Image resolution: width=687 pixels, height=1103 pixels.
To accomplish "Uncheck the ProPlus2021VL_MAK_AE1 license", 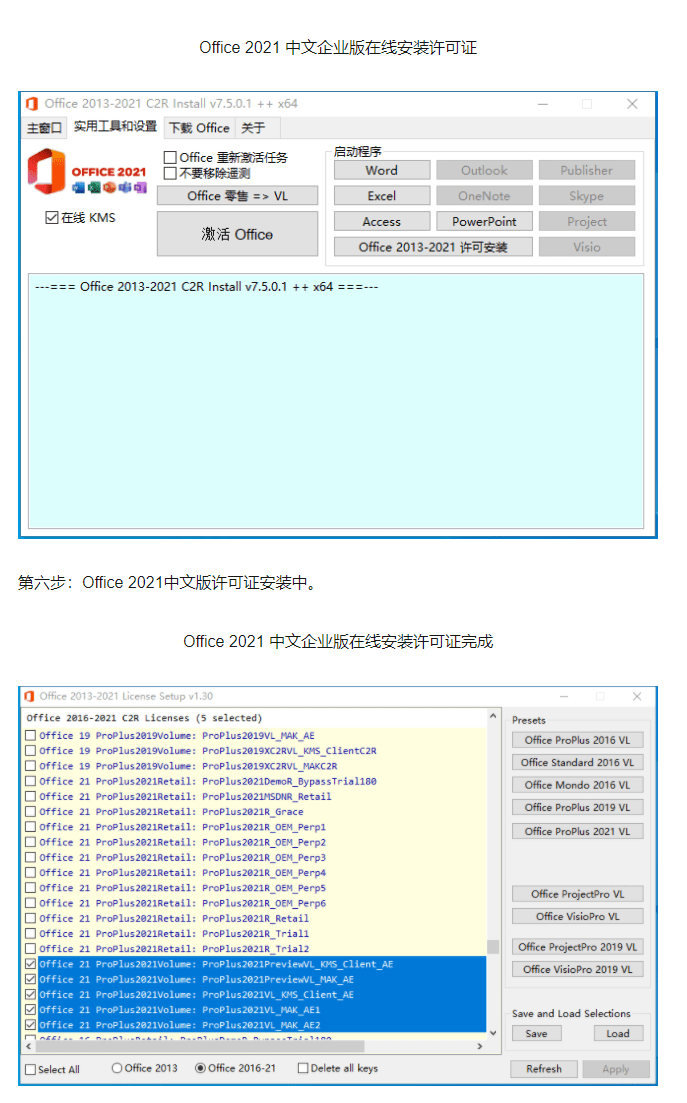I will coord(30,1009).
